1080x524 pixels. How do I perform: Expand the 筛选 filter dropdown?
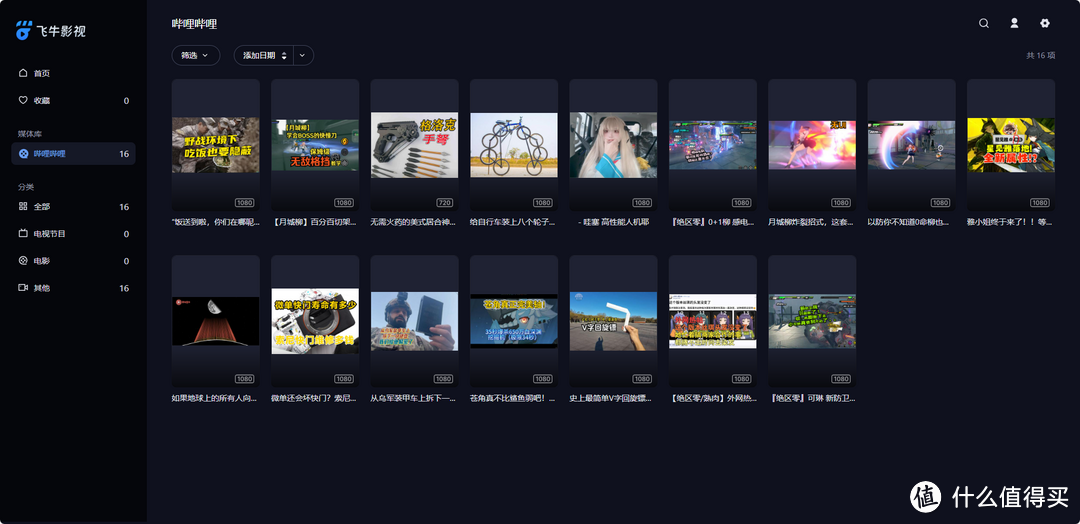coord(195,56)
